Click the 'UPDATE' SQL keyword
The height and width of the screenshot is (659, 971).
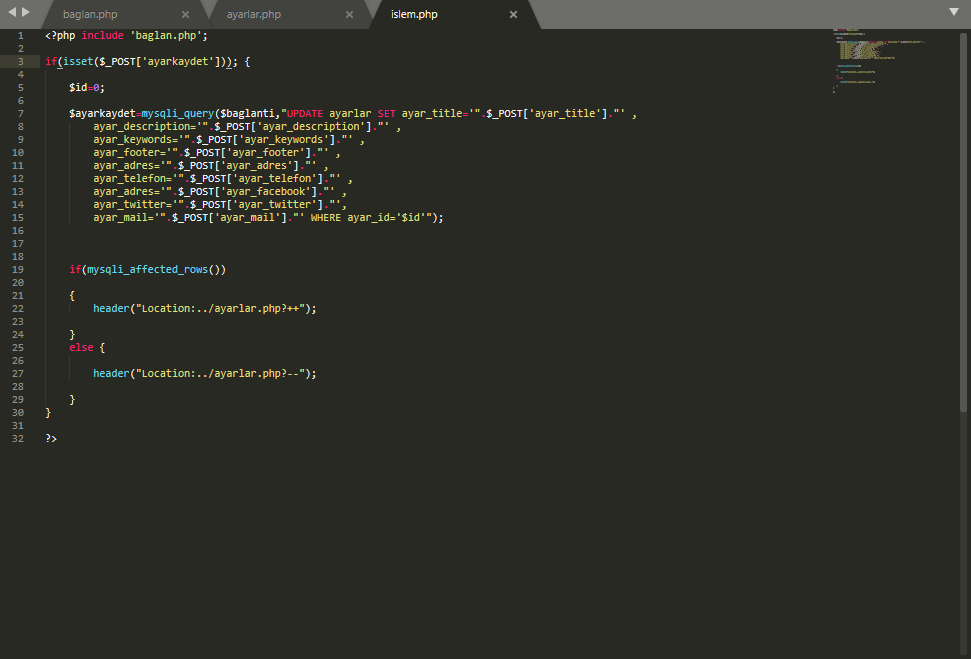click(x=305, y=113)
